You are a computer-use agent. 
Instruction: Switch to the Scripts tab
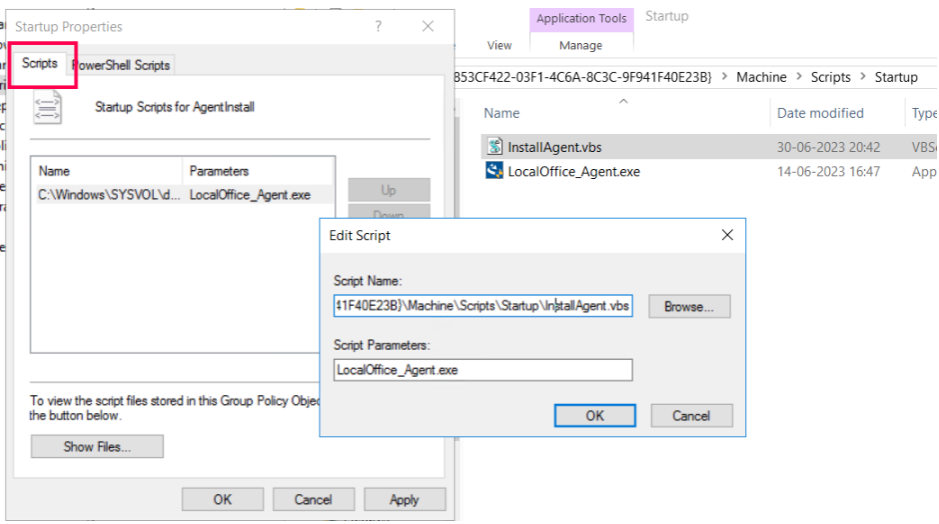pos(40,63)
